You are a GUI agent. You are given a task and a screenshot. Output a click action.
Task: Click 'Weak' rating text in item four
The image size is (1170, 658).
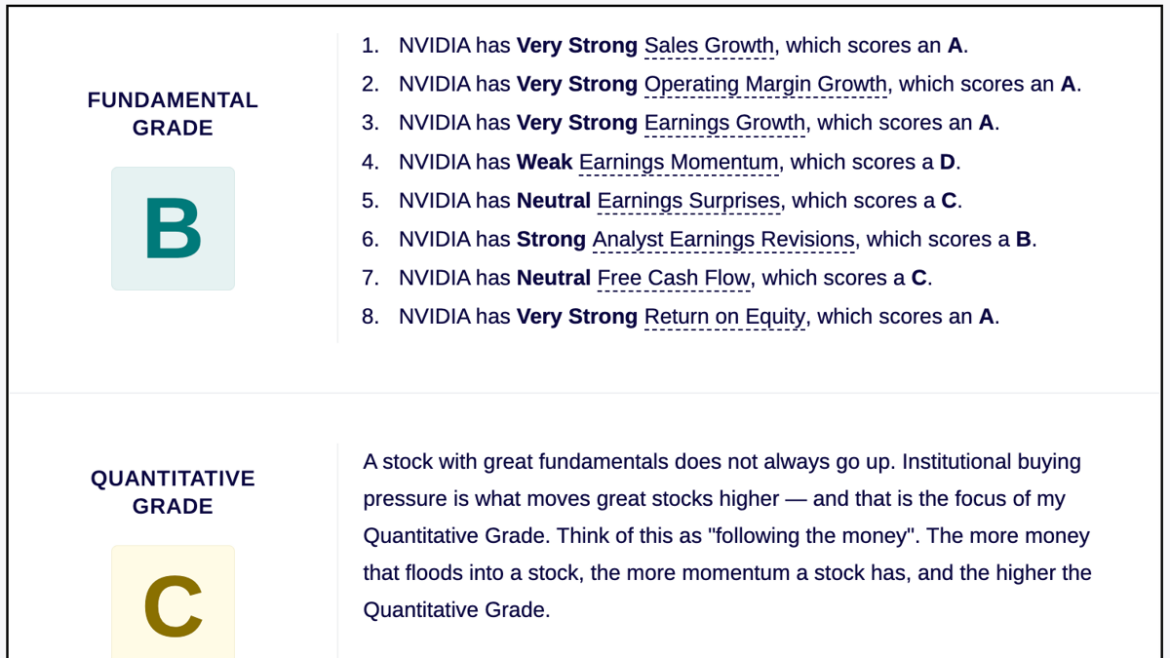point(545,162)
